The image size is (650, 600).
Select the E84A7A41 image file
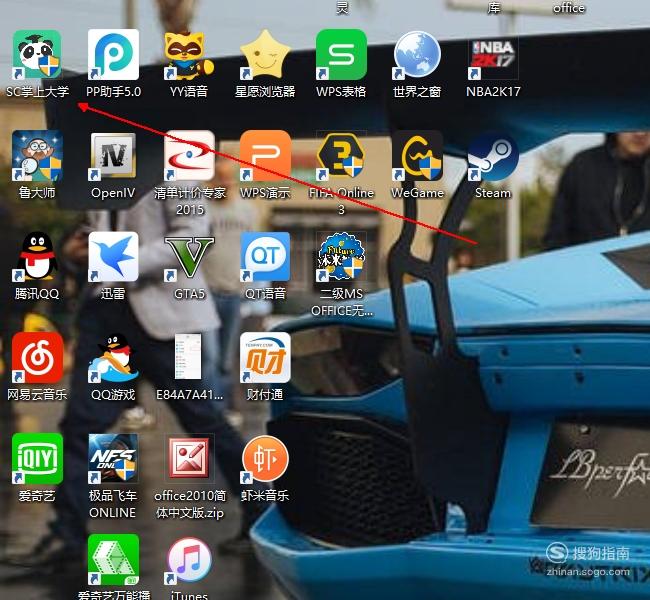pyautogui.click(x=189, y=357)
